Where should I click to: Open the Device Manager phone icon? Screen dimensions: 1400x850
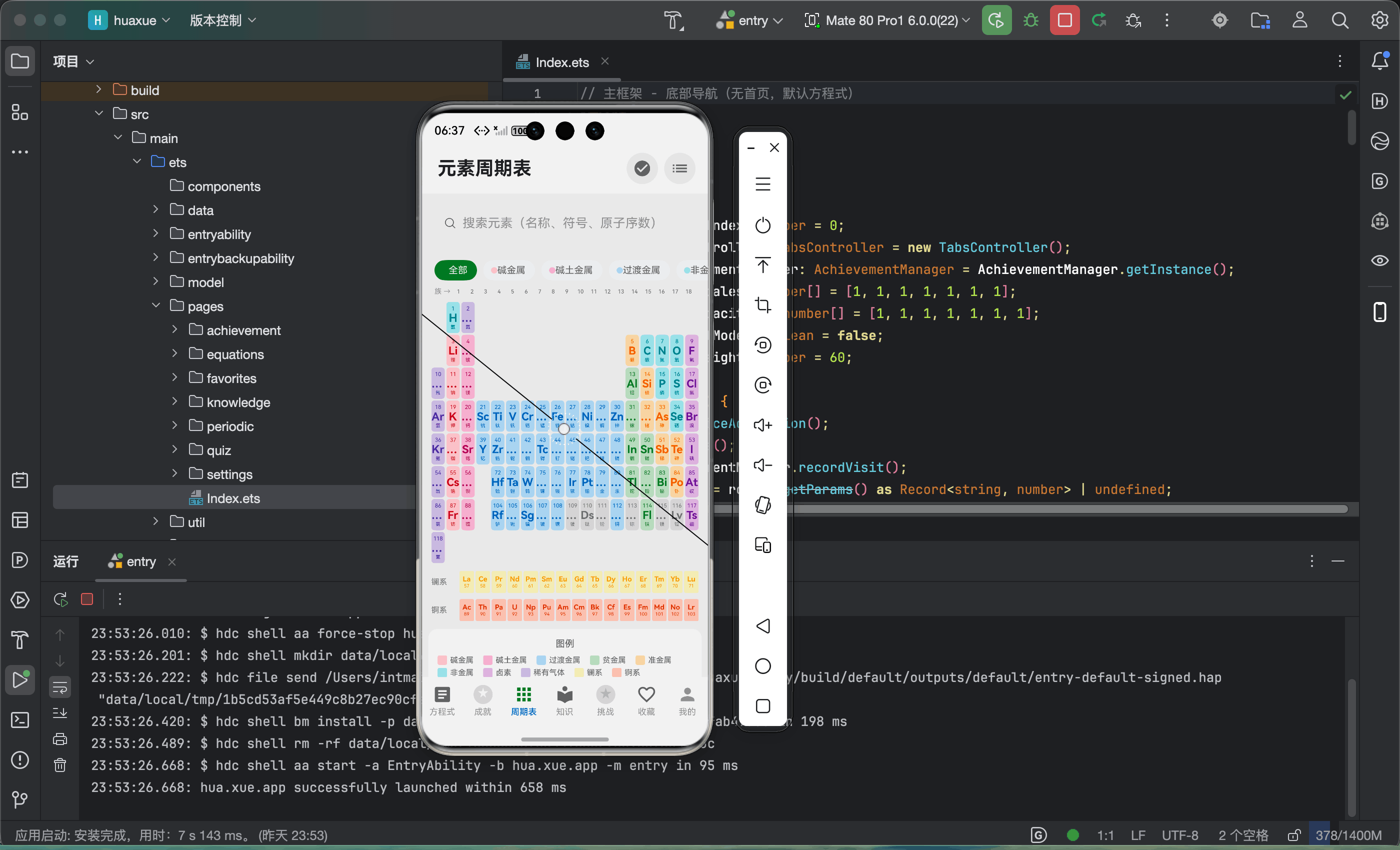coord(1379,312)
